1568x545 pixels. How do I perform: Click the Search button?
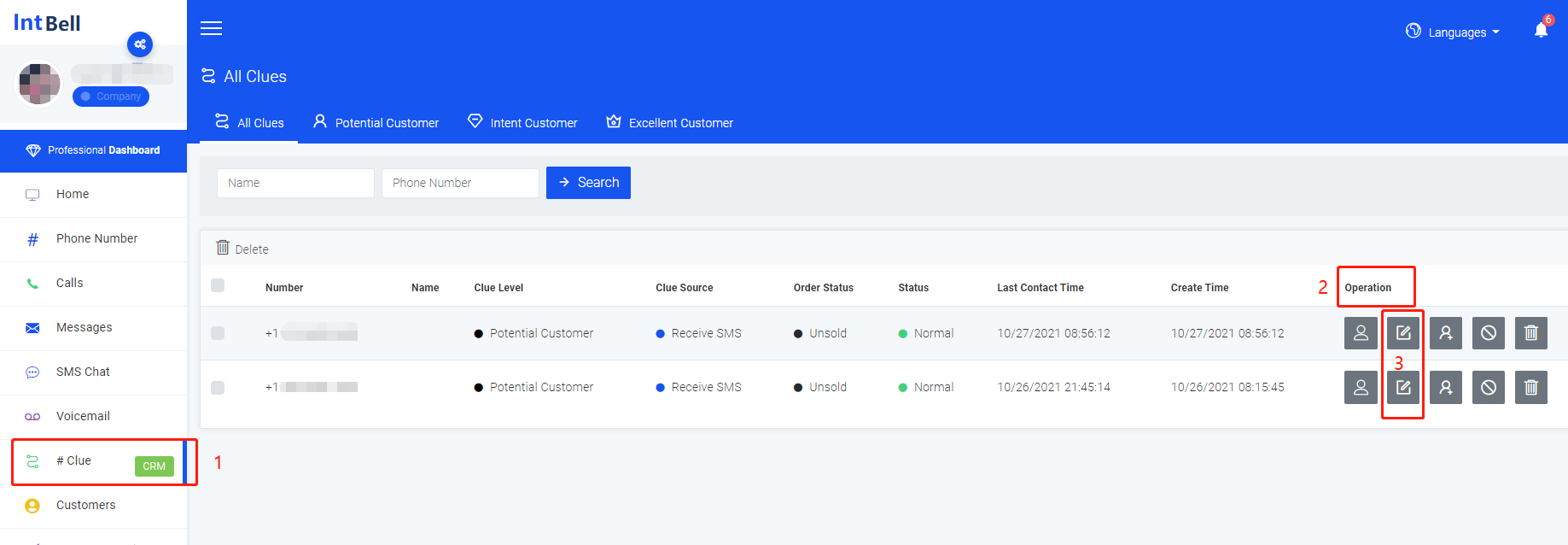(x=588, y=183)
